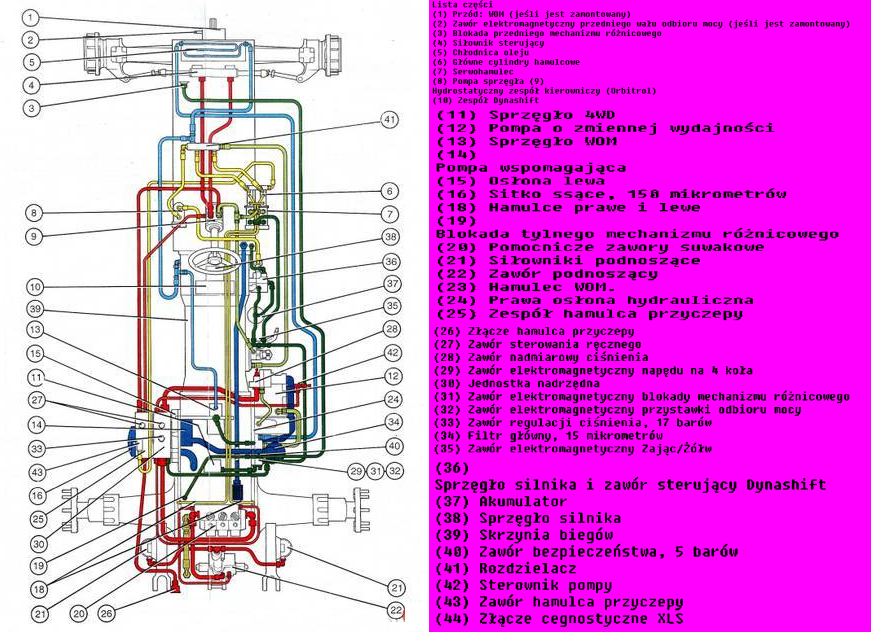Click legend line "(13) Sprzęgło WOM"
Image resolution: width=871 pixels, height=632 pixels.
pyautogui.click(x=527, y=142)
